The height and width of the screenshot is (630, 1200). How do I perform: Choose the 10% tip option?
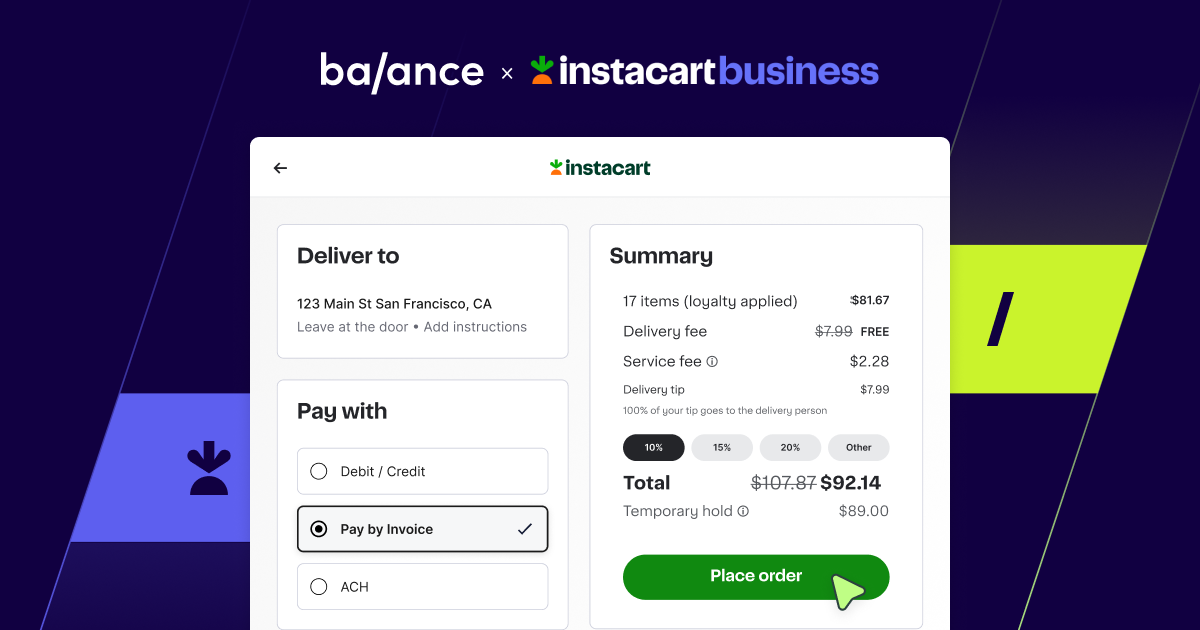point(654,447)
